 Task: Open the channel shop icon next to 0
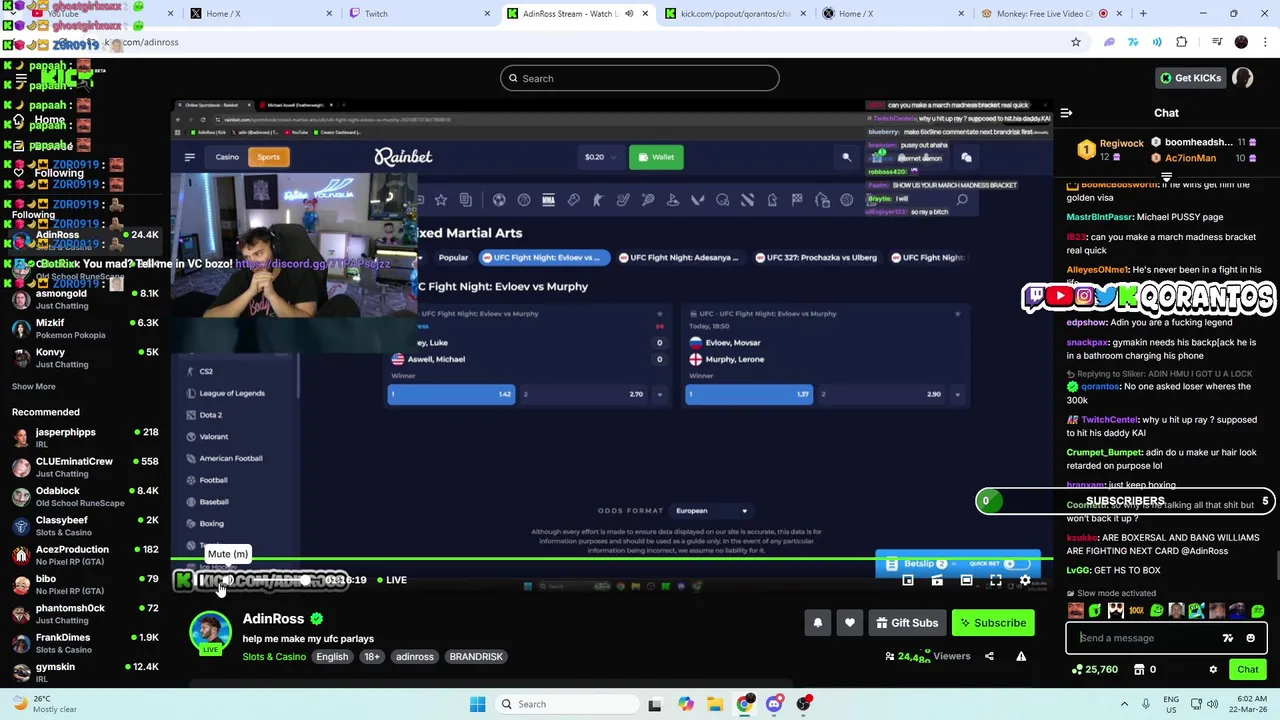pyautogui.click(x=1139, y=670)
